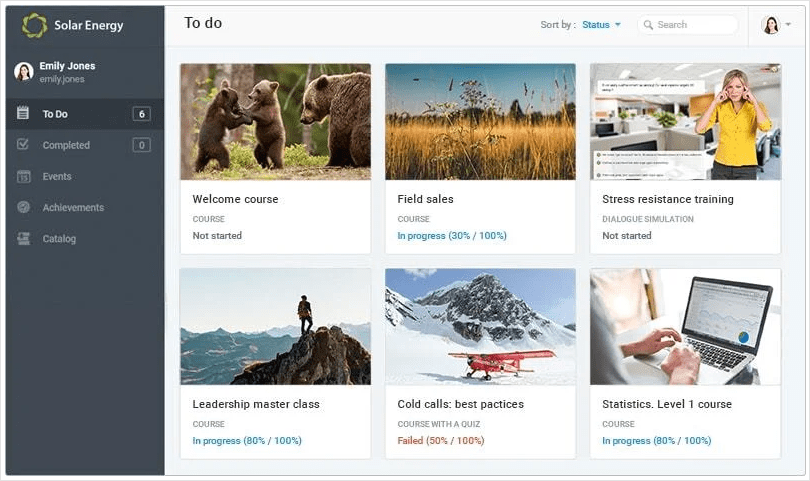Screen dimensions: 810x481
Task: Click the Events calendar icon
Action: 23,177
